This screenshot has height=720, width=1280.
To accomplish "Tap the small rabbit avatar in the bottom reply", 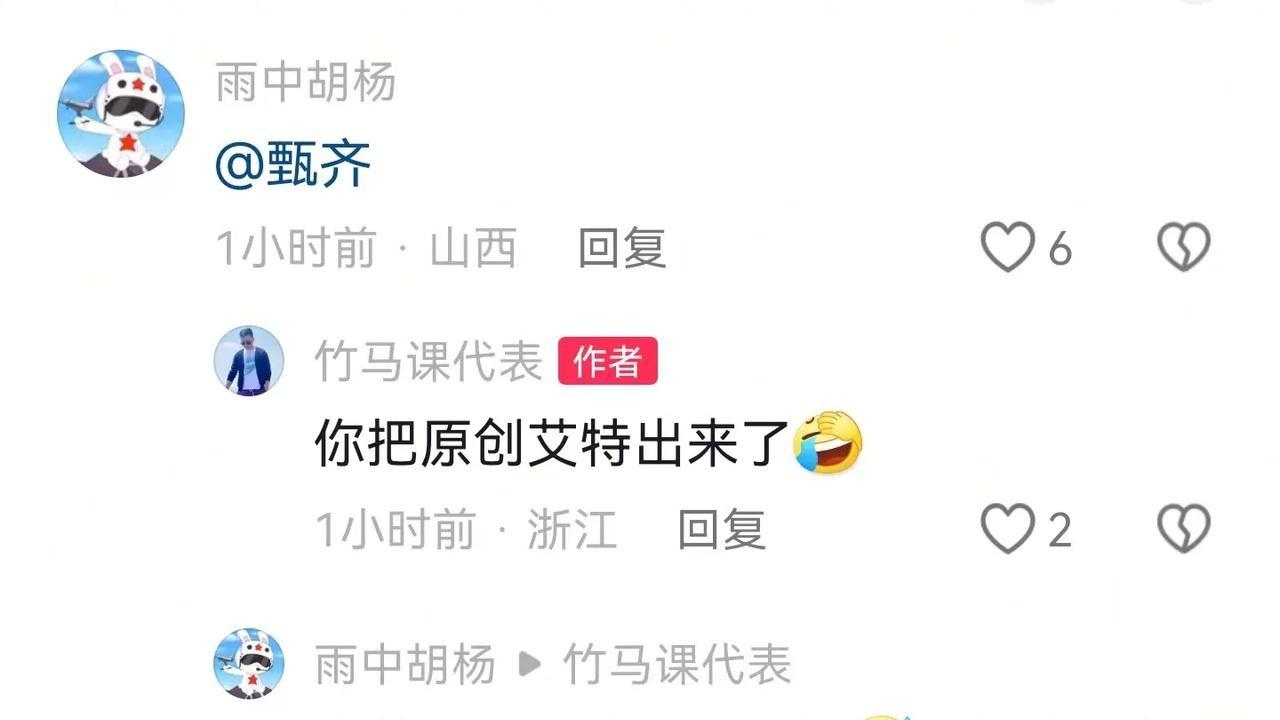I will point(249,663).
